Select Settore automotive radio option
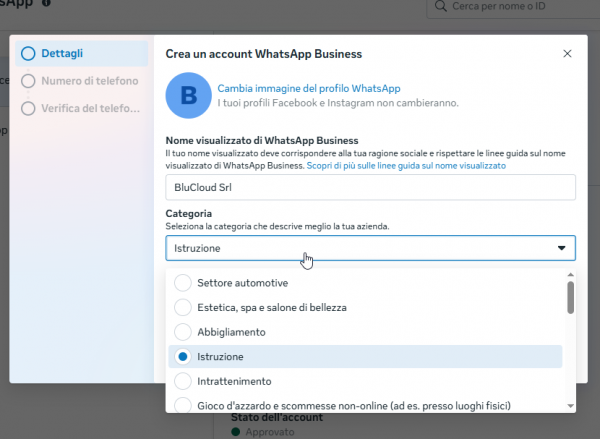 (183, 283)
